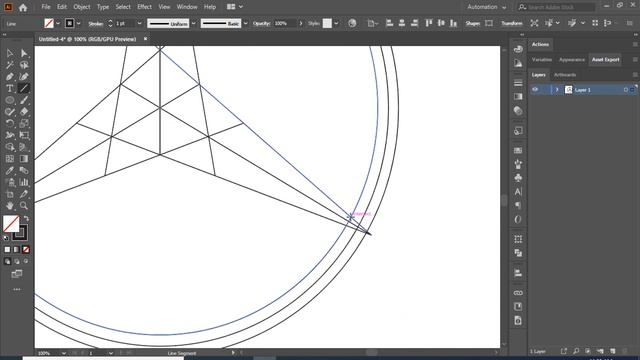The height and width of the screenshot is (360, 640).
Task: Select the Selection tool
Action: point(10,53)
